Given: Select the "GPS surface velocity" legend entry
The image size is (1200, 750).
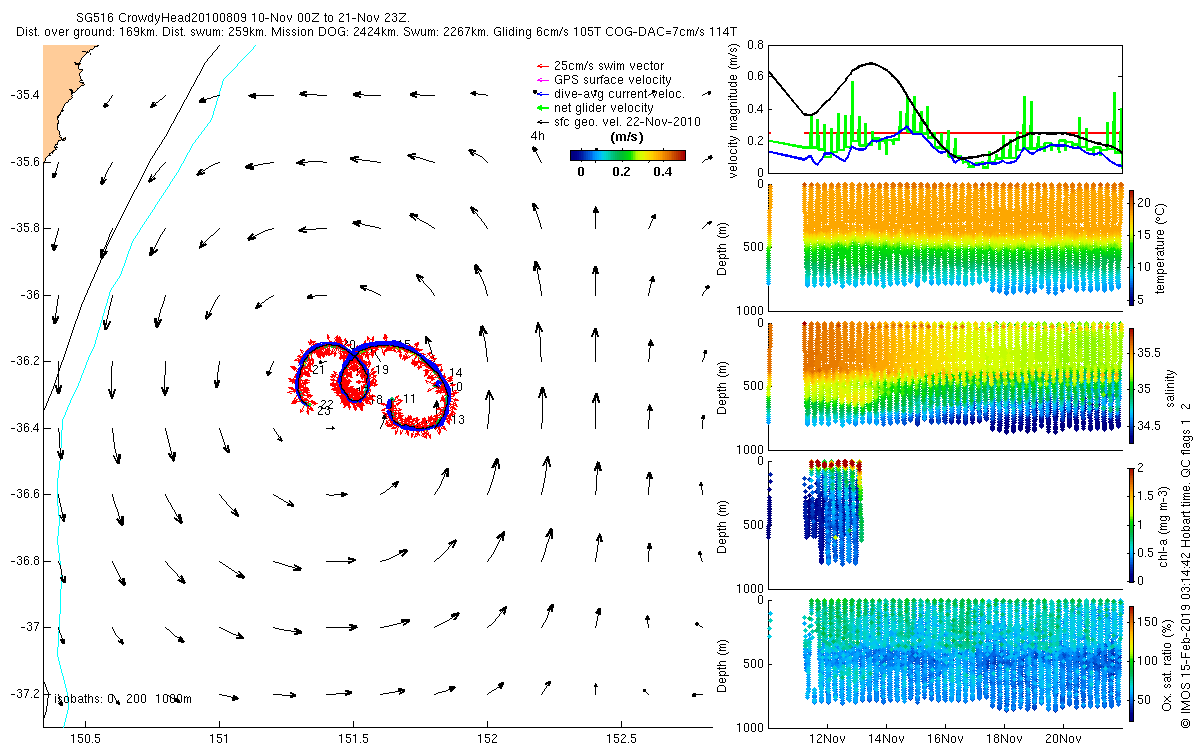Looking at the screenshot, I should pos(612,80).
